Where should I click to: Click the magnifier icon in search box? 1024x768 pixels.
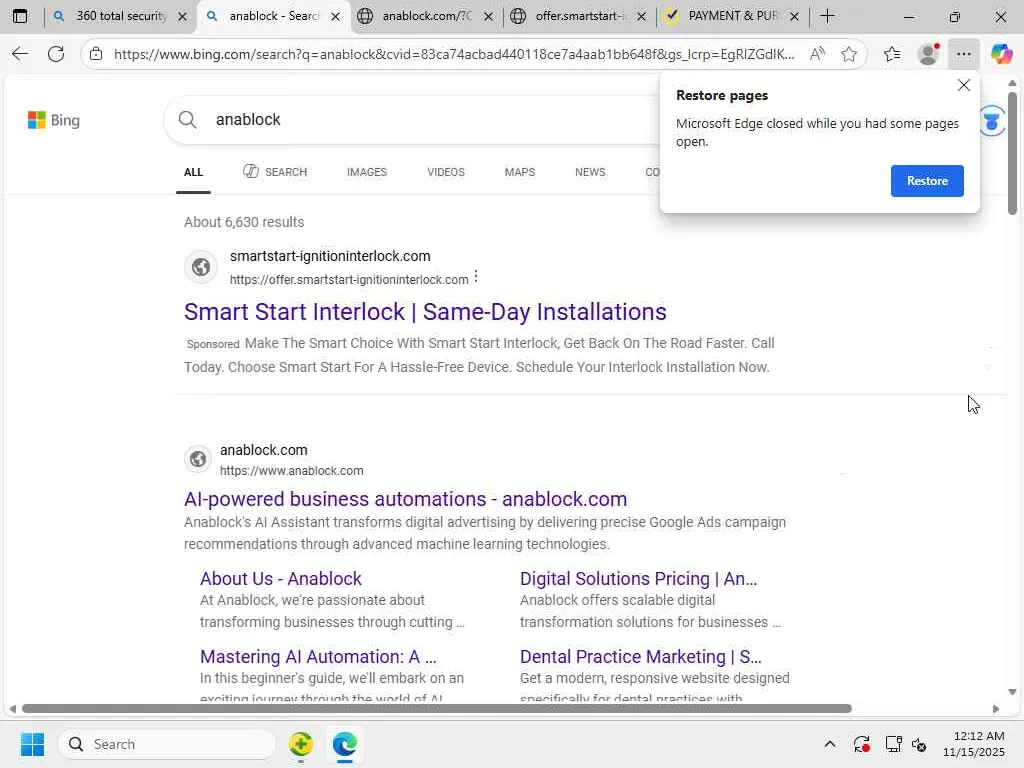point(187,120)
